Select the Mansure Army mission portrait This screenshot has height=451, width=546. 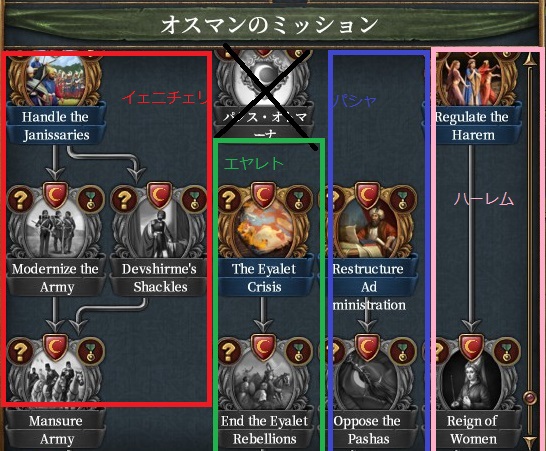56,382
